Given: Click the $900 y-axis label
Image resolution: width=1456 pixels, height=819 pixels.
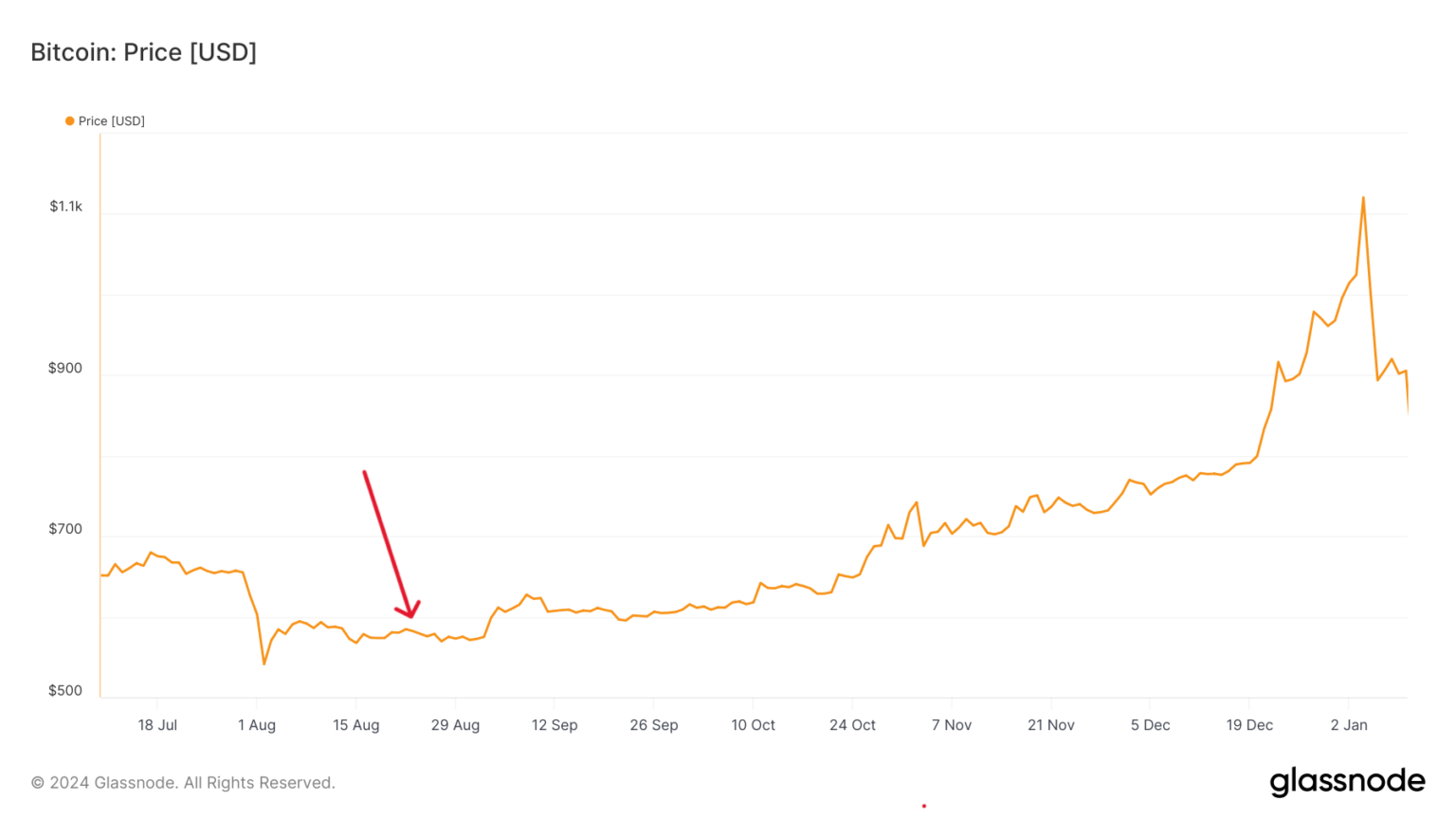Looking at the screenshot, I should (65, 368).
